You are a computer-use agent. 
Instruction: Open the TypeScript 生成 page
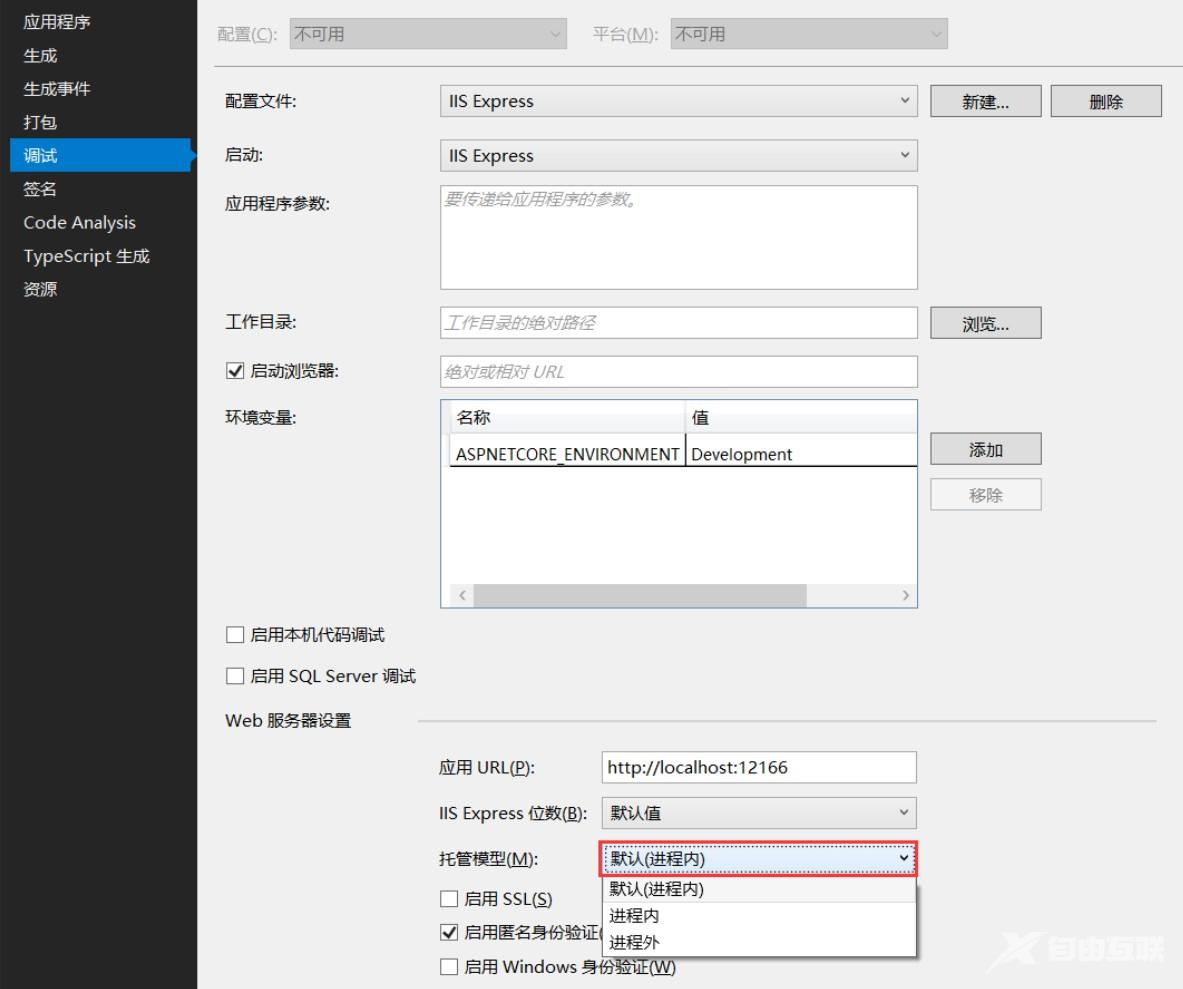[86, 256]
